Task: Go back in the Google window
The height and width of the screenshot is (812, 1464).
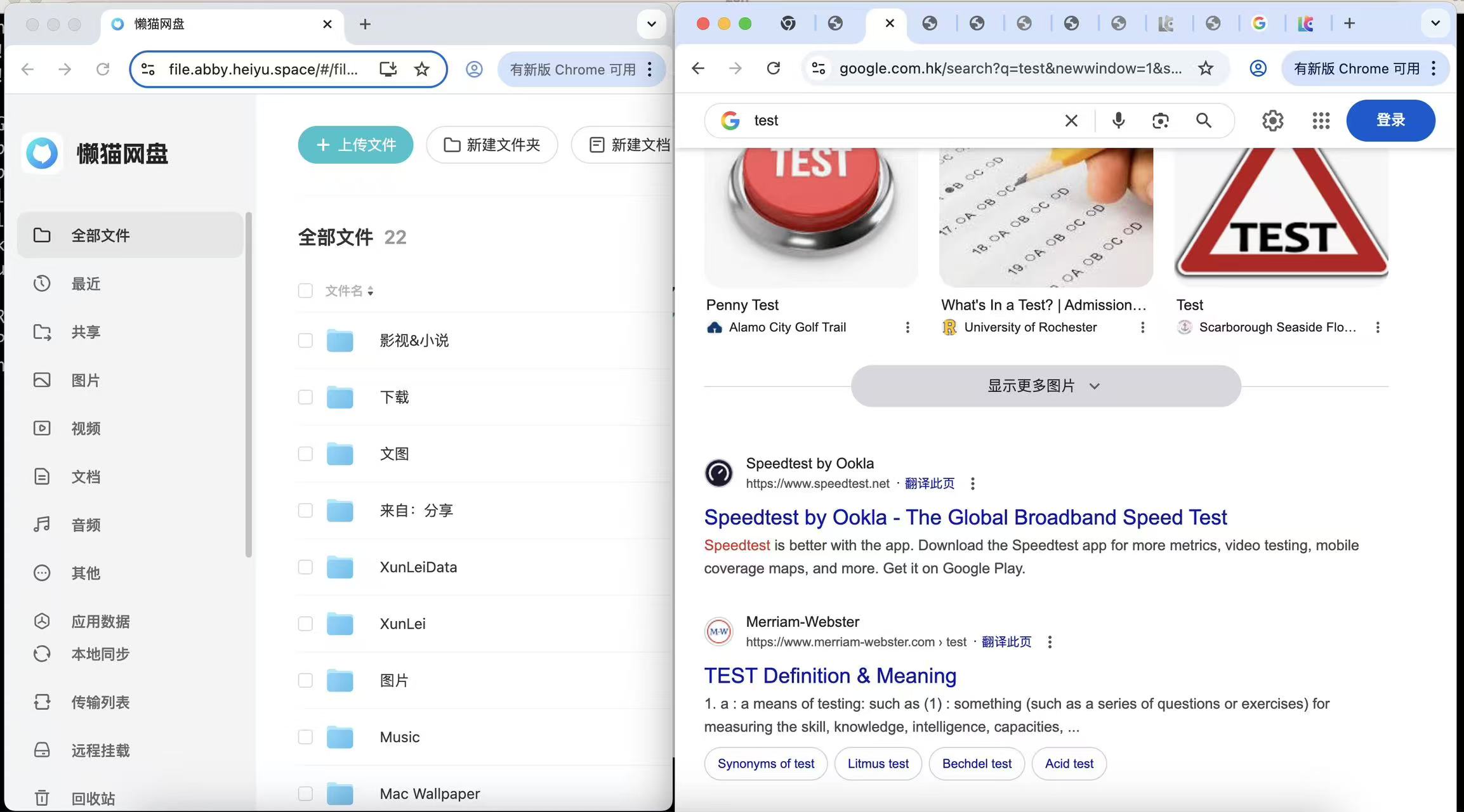Action: [x=698, y=69]
